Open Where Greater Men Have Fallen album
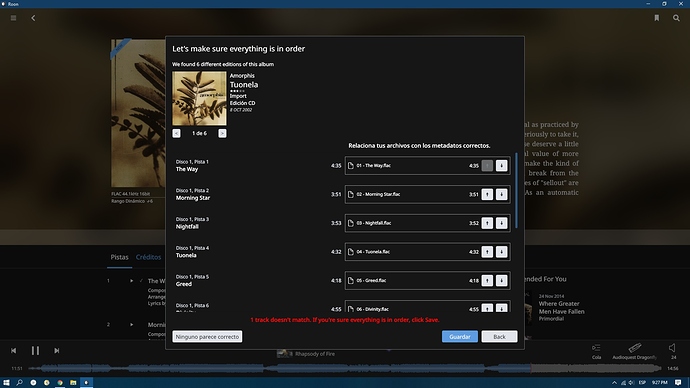This screenshot has width=690, height=388. [x=562, y=307]
